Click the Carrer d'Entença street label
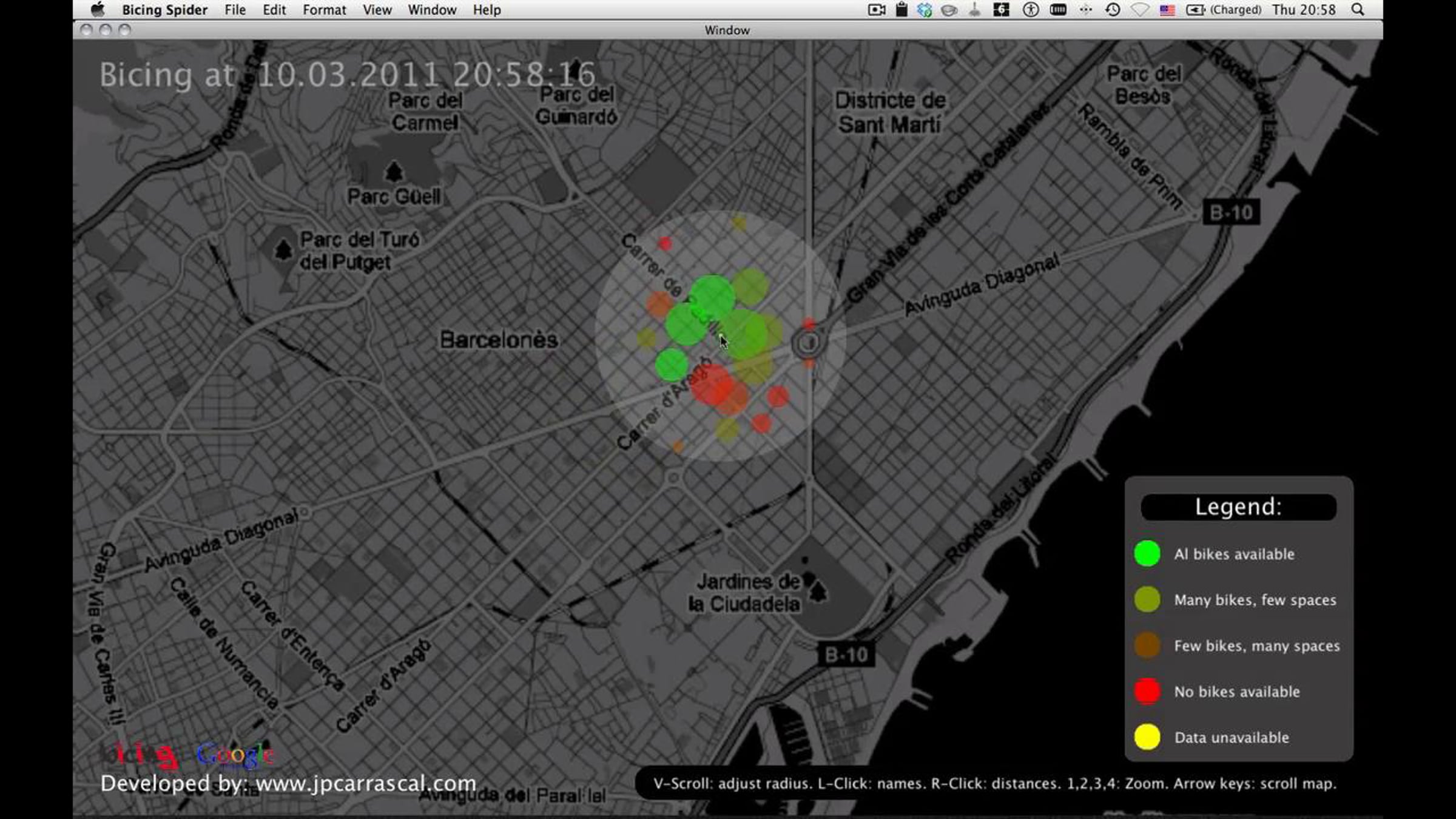Screen dimensions: 1456x819 point(292,635)
